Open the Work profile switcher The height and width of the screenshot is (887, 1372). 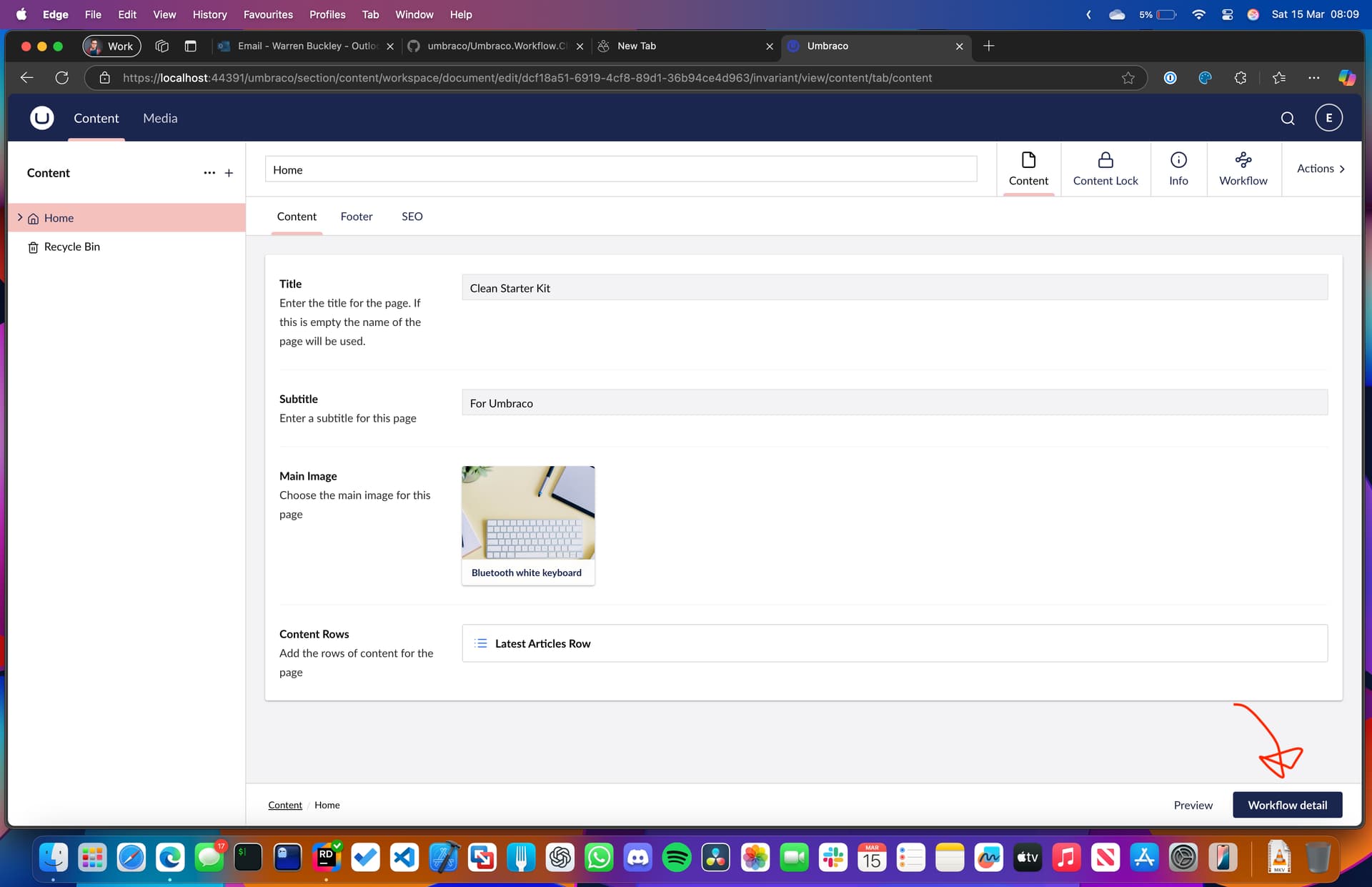click(111, 46)
